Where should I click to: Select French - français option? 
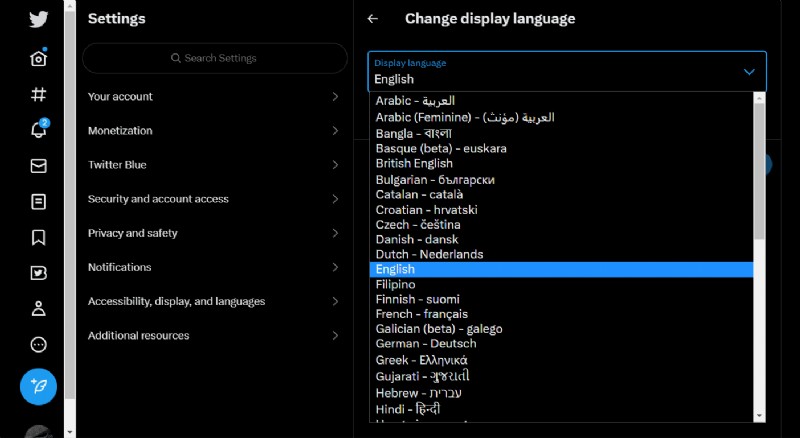tap(561, 314)
